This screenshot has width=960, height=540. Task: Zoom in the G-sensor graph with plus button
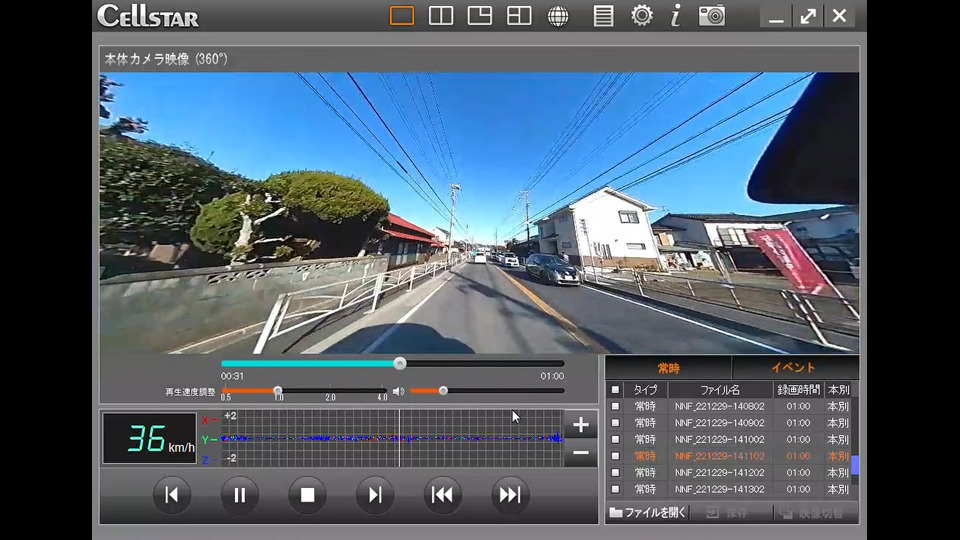(581, 425)
